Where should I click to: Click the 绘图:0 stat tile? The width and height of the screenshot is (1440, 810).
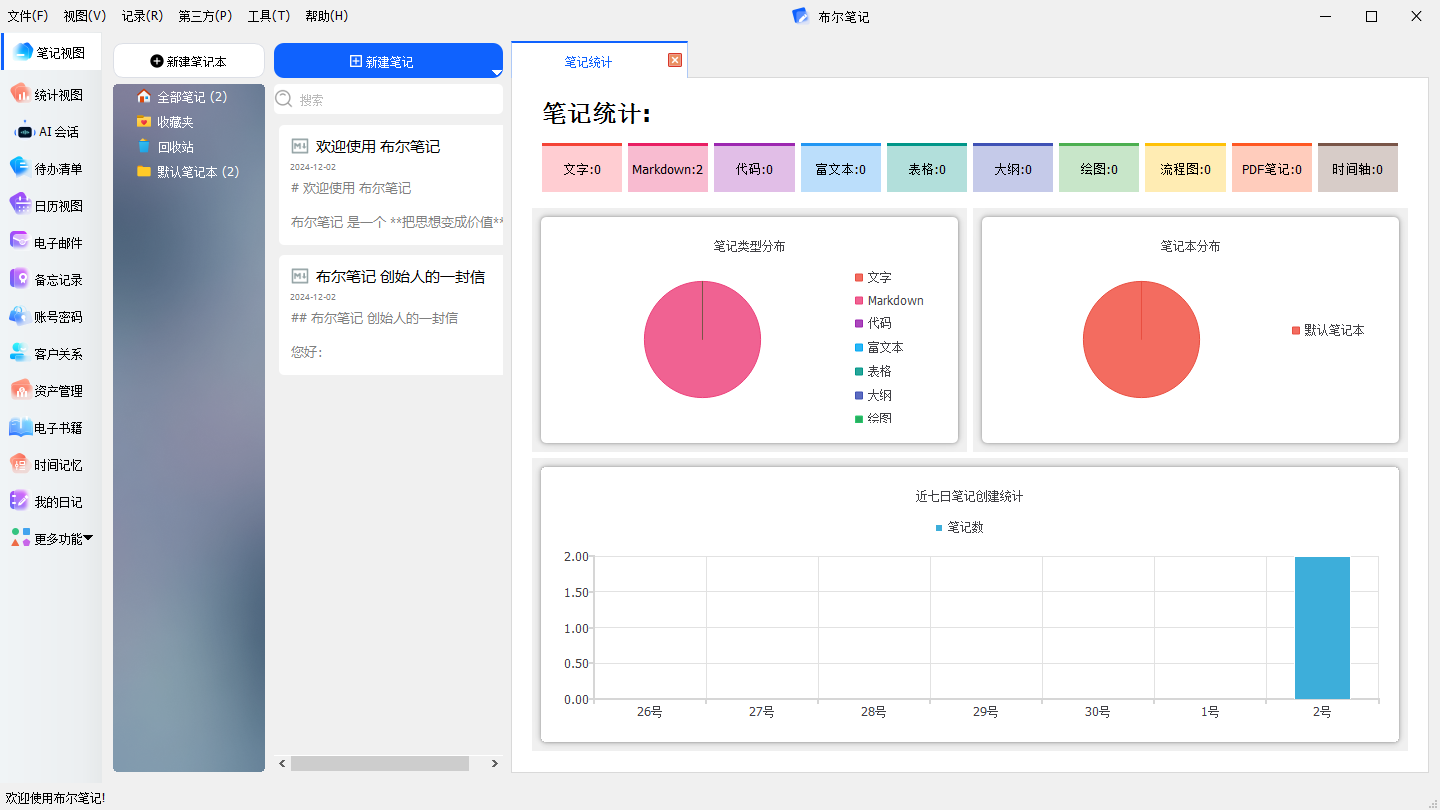1099,168
